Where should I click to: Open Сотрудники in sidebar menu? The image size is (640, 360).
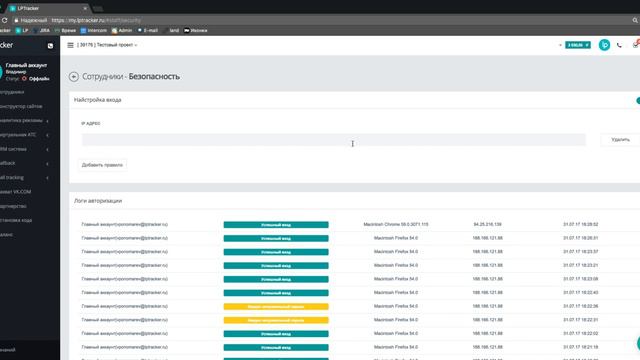coord(12,92)
